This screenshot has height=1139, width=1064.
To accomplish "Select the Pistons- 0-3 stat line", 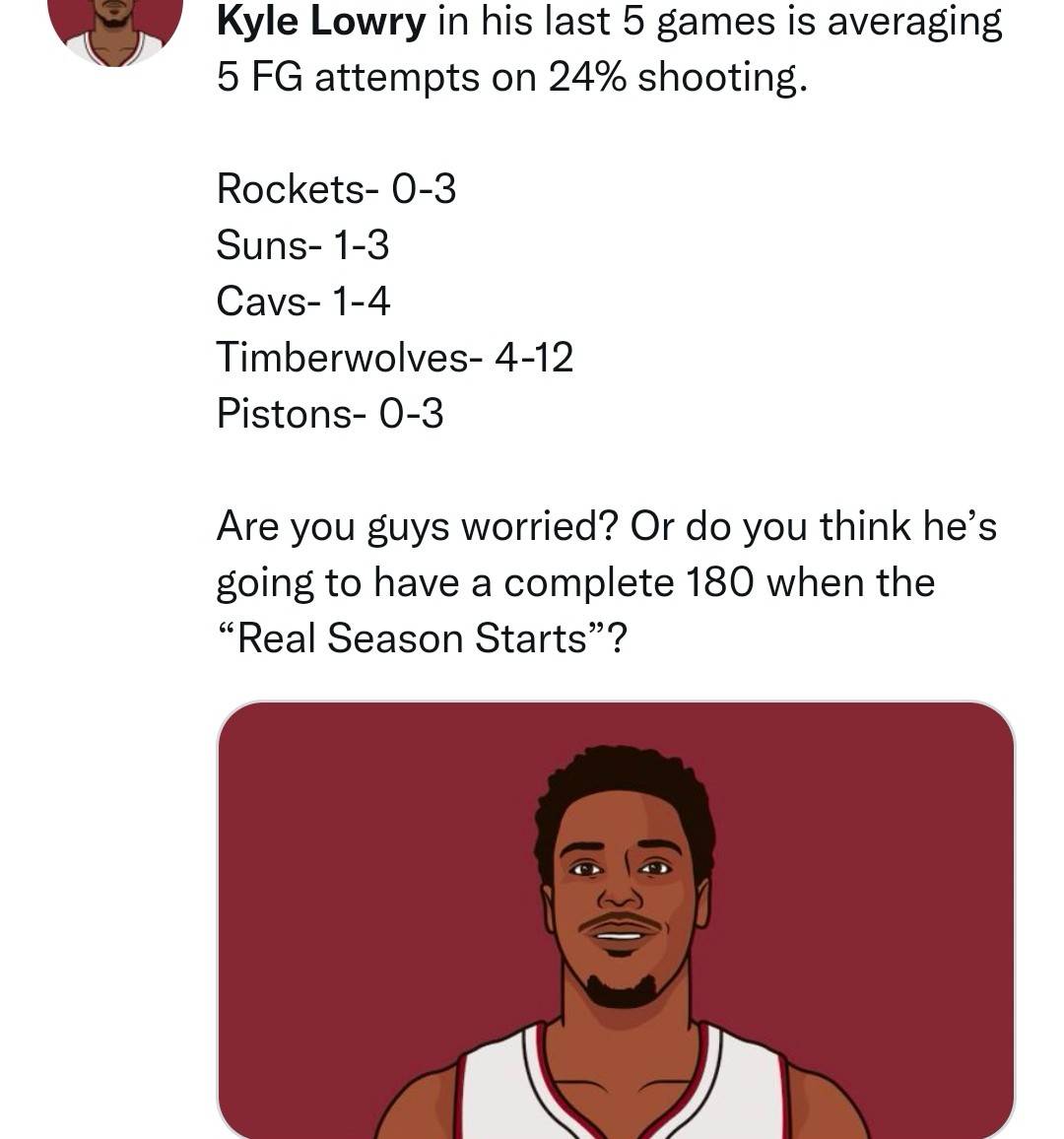I will coord(330,413).
